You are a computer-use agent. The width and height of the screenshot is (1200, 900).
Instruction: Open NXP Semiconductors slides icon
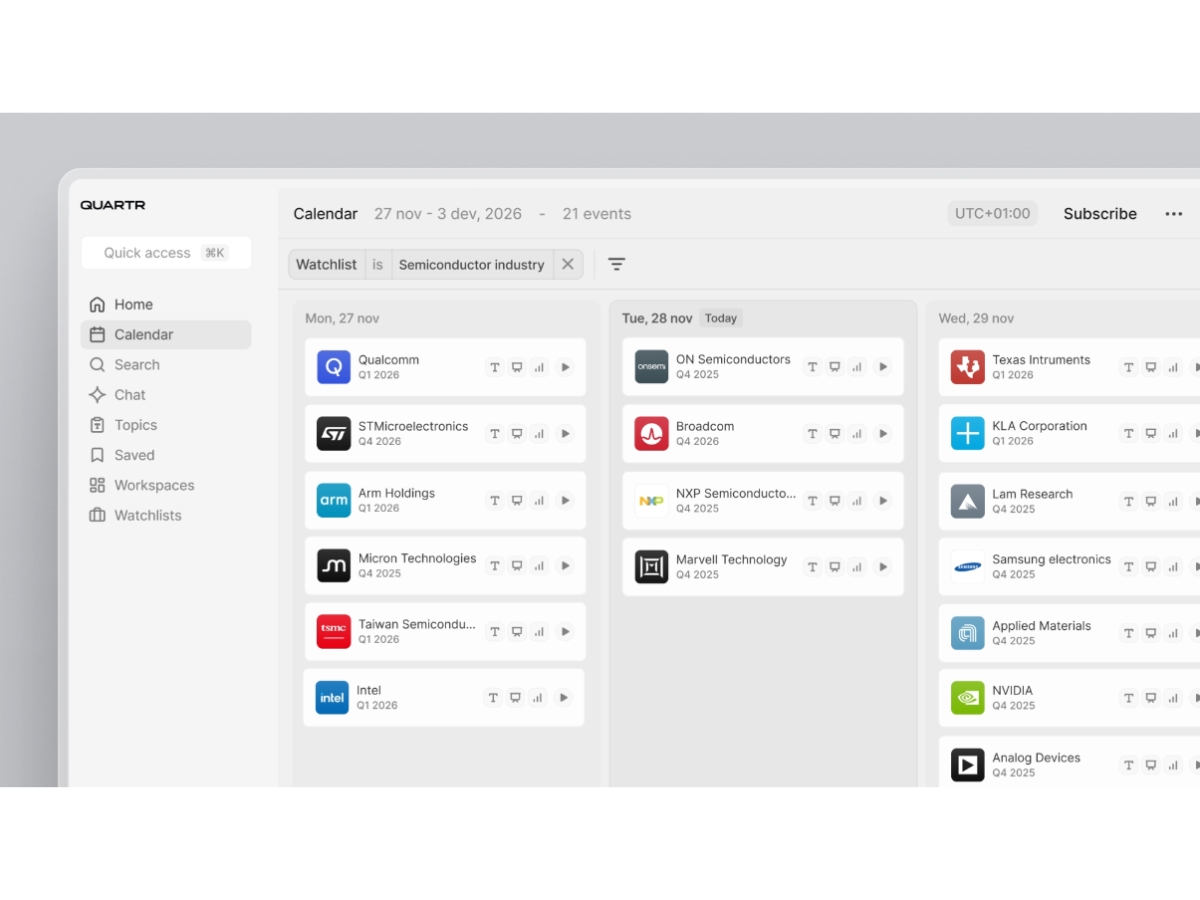(835, 500)
